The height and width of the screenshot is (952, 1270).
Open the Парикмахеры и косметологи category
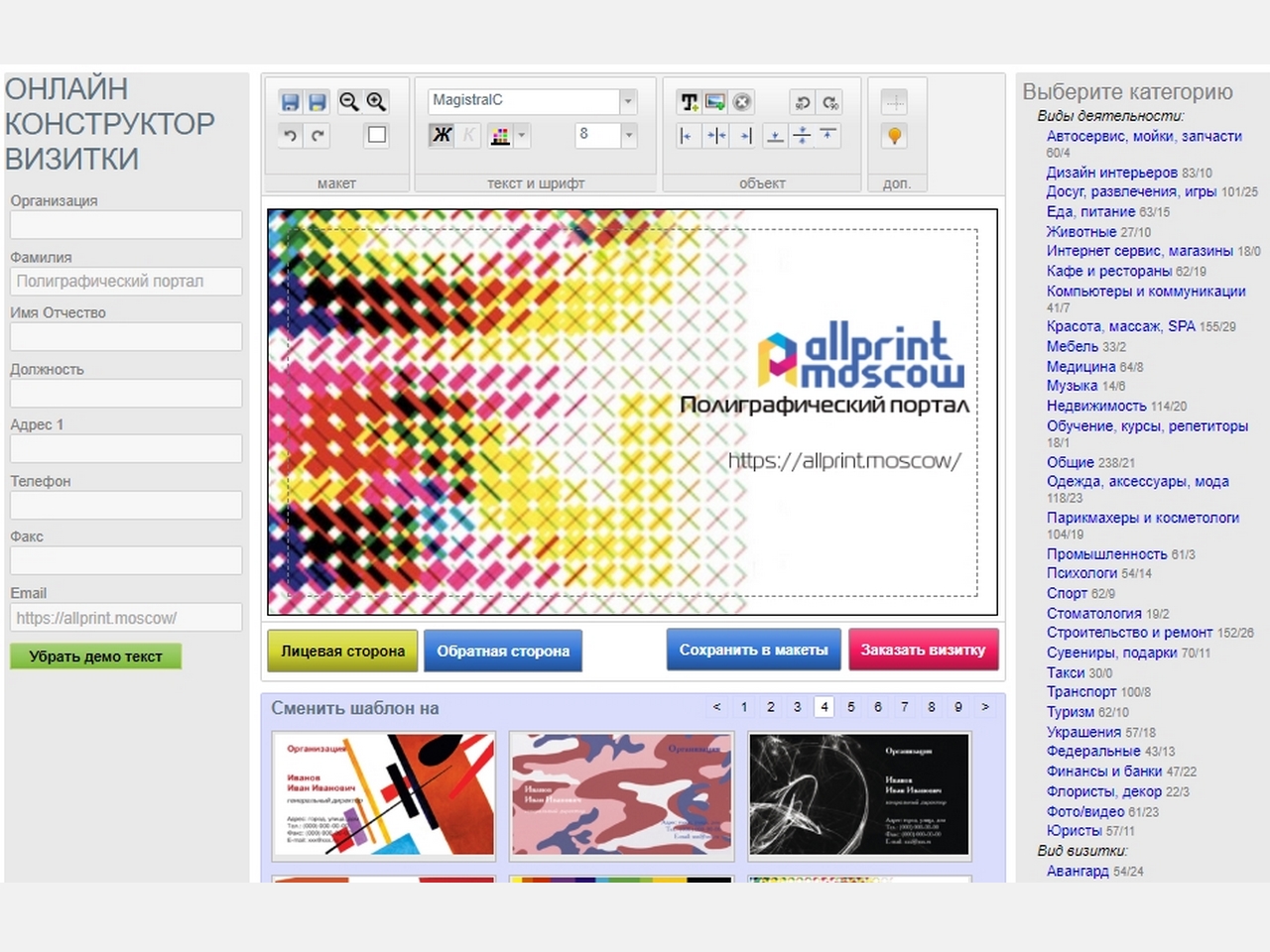click(x=1143, y=518)
